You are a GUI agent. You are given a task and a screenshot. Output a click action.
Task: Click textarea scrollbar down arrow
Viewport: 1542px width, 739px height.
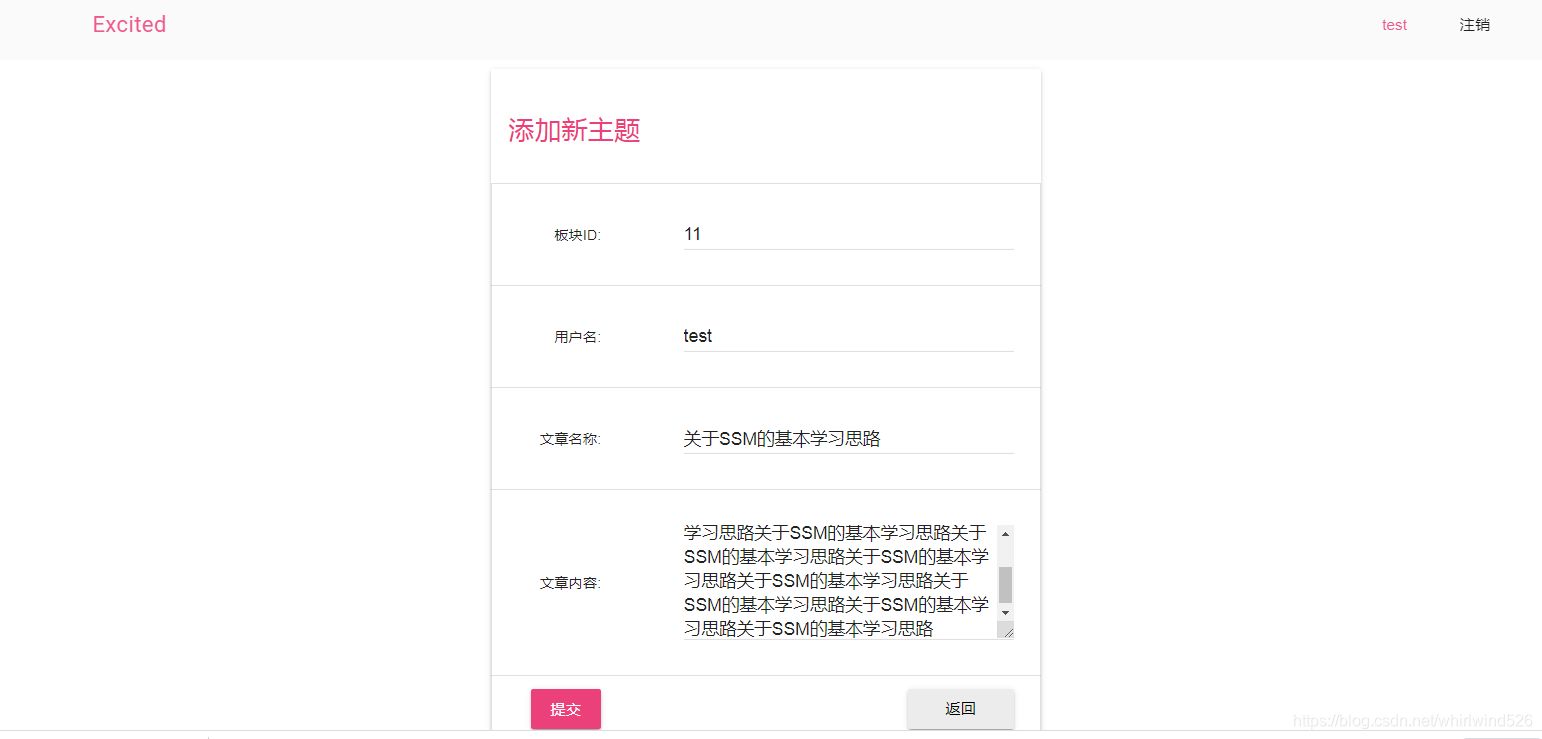(1005, 612)
